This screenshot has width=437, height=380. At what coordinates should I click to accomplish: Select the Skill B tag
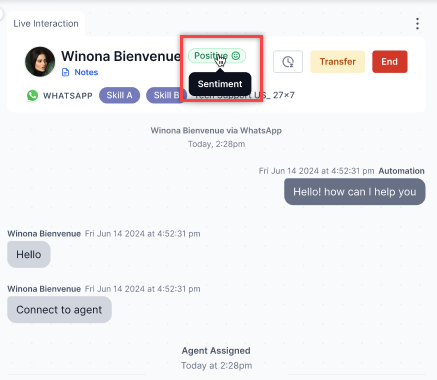[165, 95]
